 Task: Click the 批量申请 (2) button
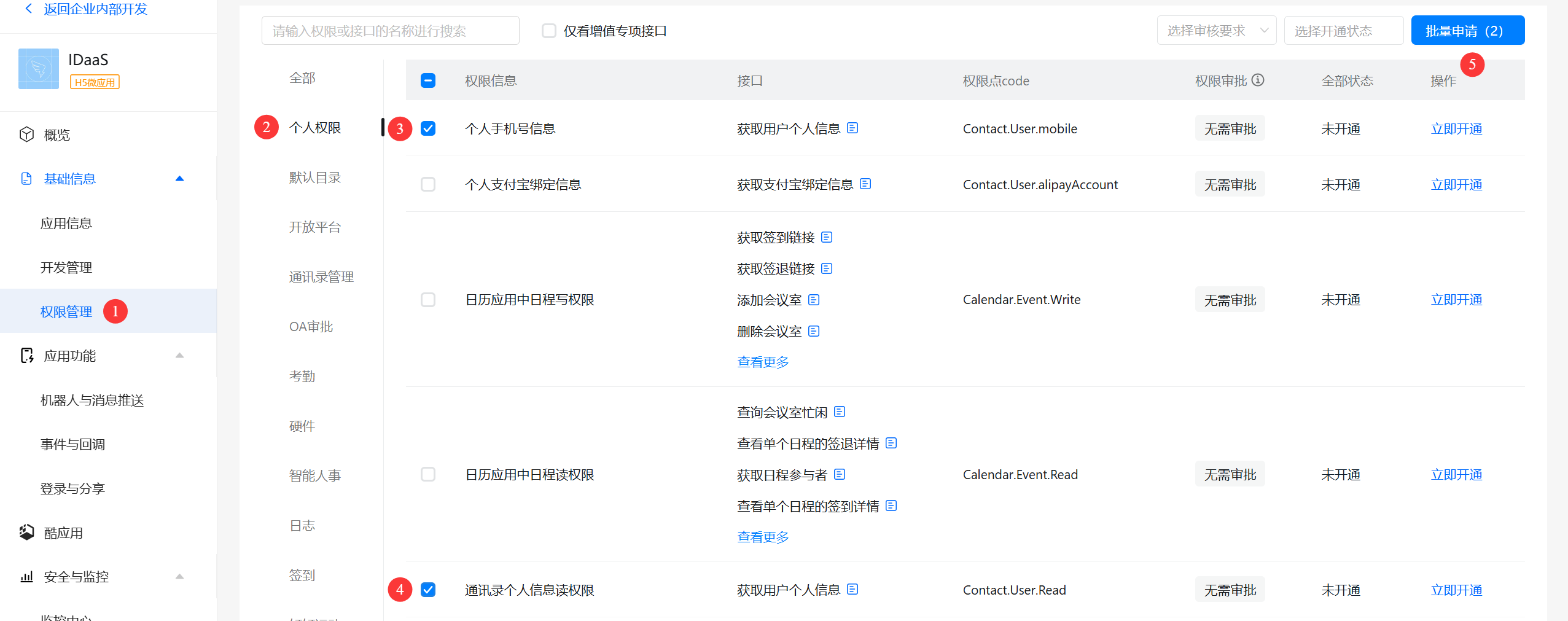pyautogui.click(x=1467, y=31)
